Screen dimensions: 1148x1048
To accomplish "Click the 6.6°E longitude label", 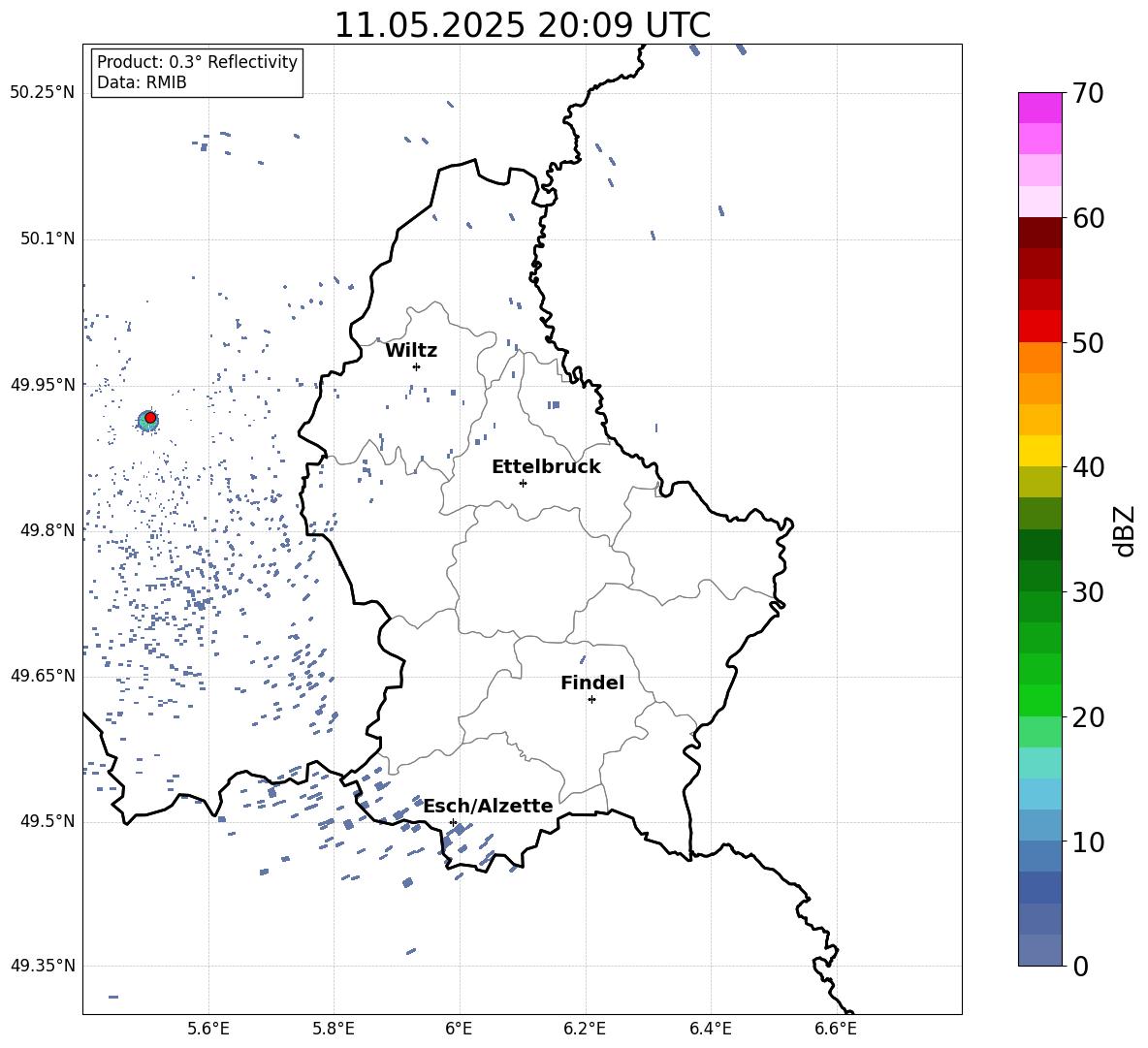I will click(836, 1029).
